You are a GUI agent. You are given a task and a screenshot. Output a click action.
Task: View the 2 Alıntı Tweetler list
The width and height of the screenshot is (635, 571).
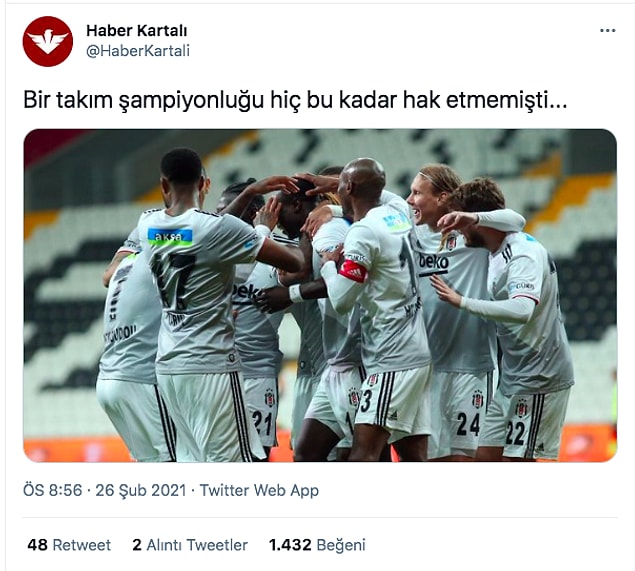190,545
